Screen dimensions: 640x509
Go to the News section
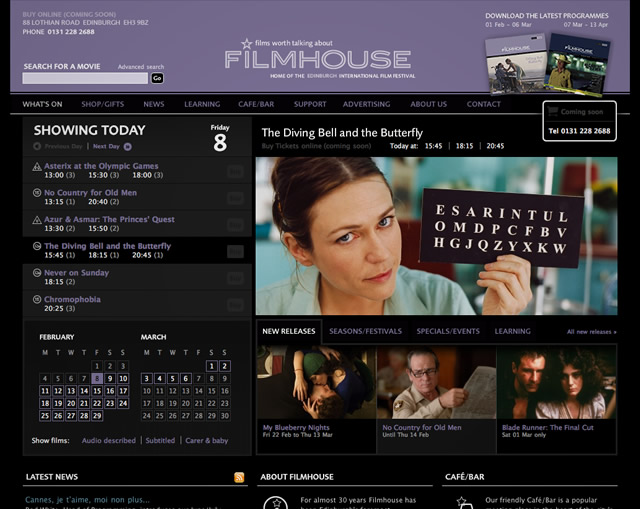(154, 104)
